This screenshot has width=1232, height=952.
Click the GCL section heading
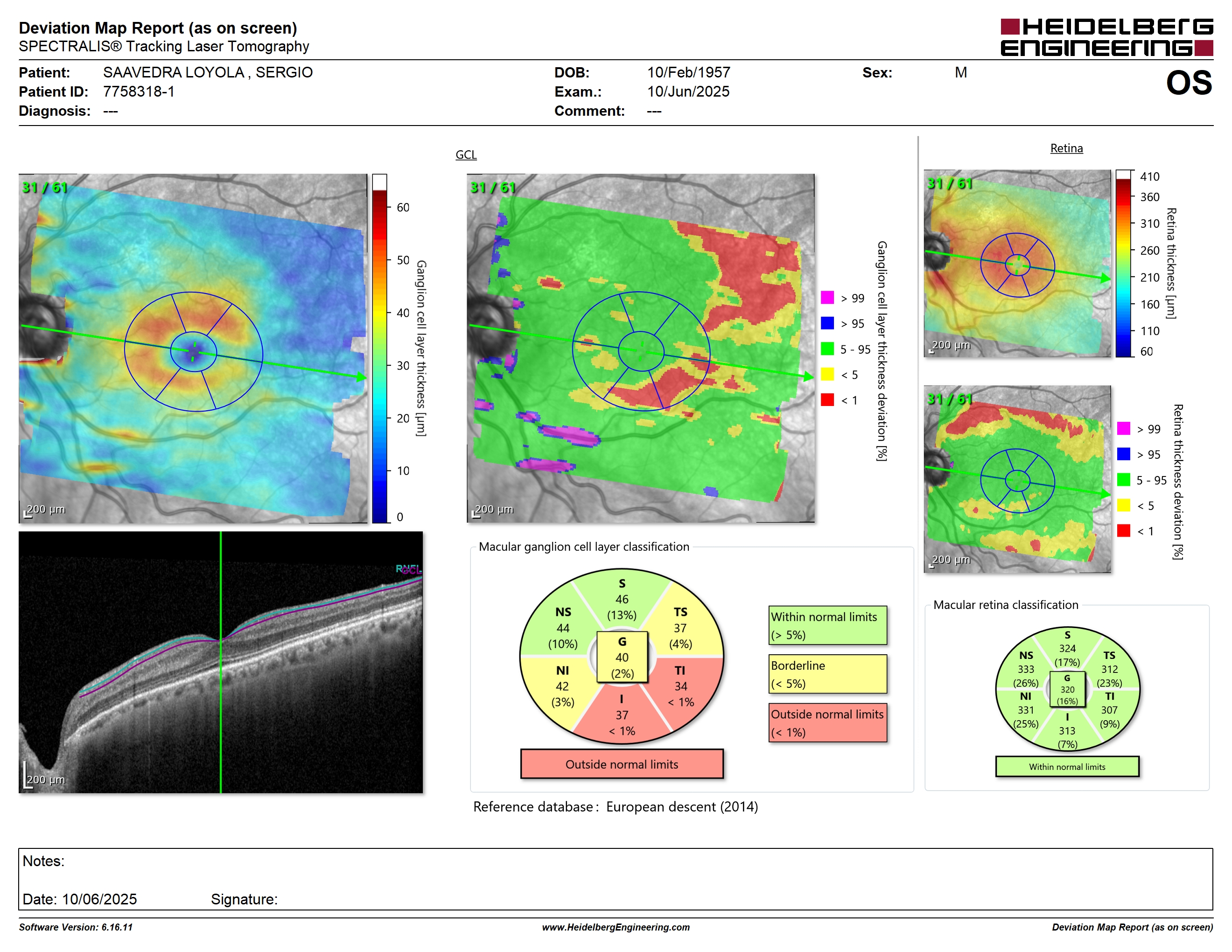[x=466, y=154]
